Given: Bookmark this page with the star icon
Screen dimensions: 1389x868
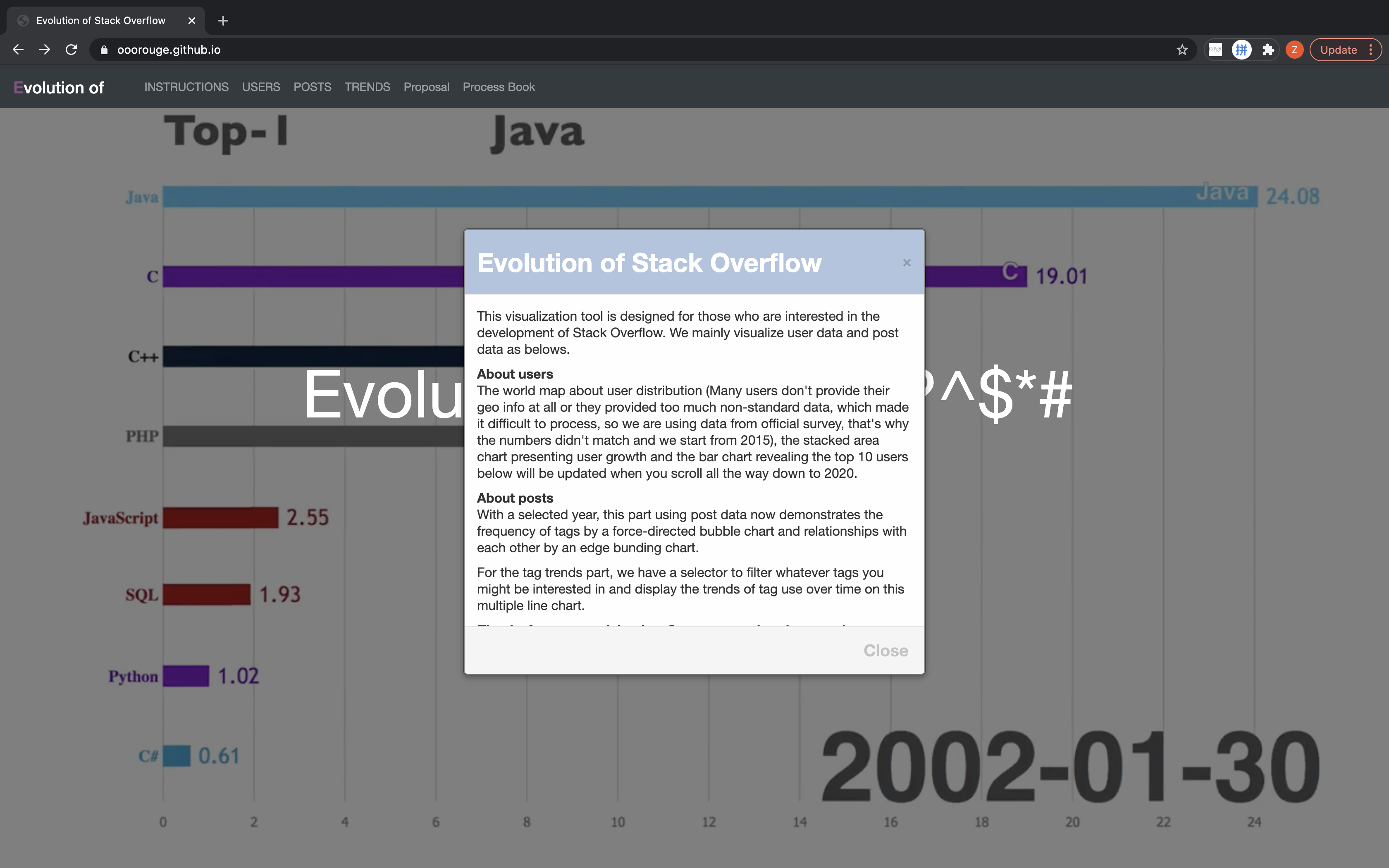Looking at the screenshot, I should click(1182, 50).
